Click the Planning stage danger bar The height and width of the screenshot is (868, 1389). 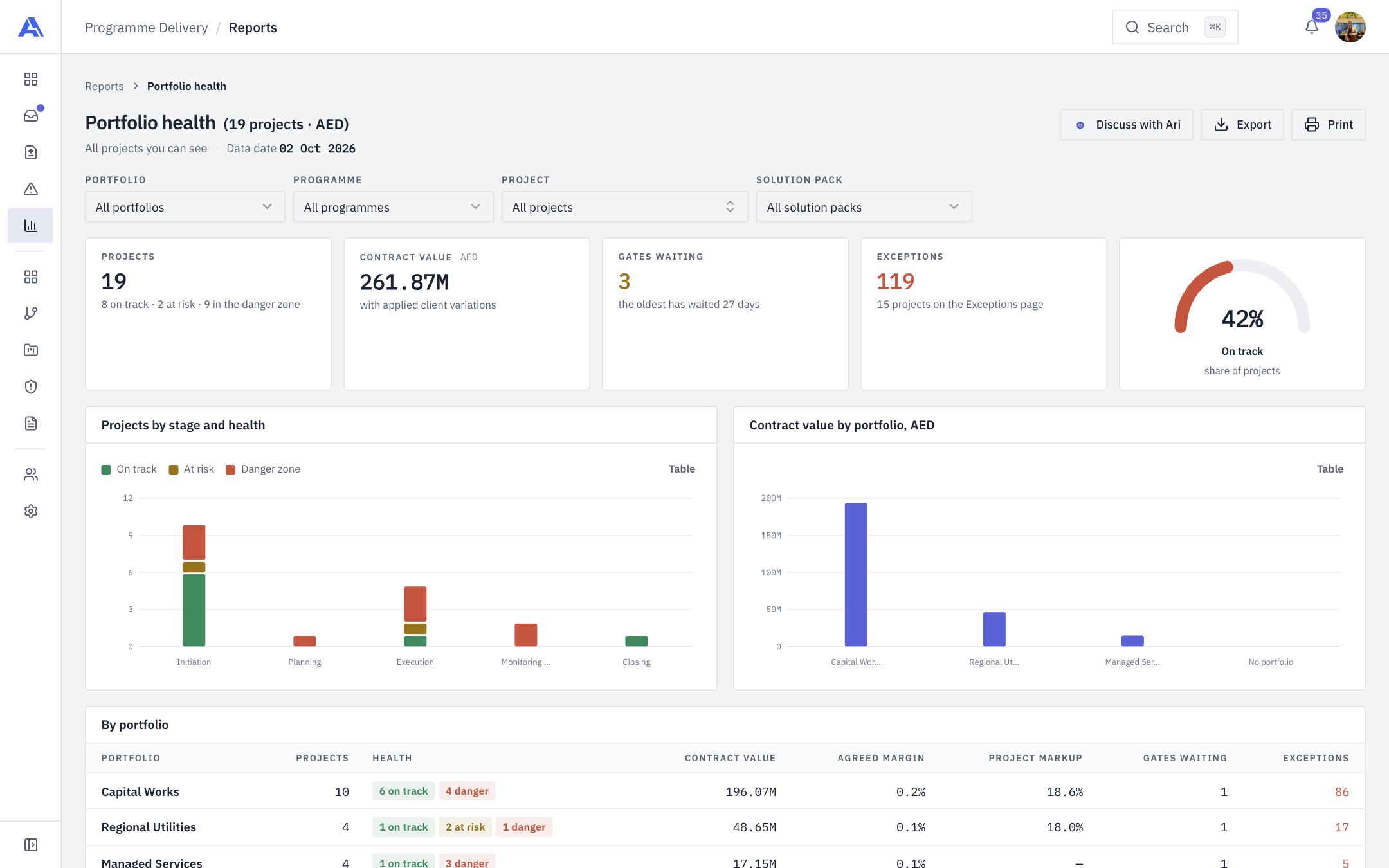coord(304,641)
